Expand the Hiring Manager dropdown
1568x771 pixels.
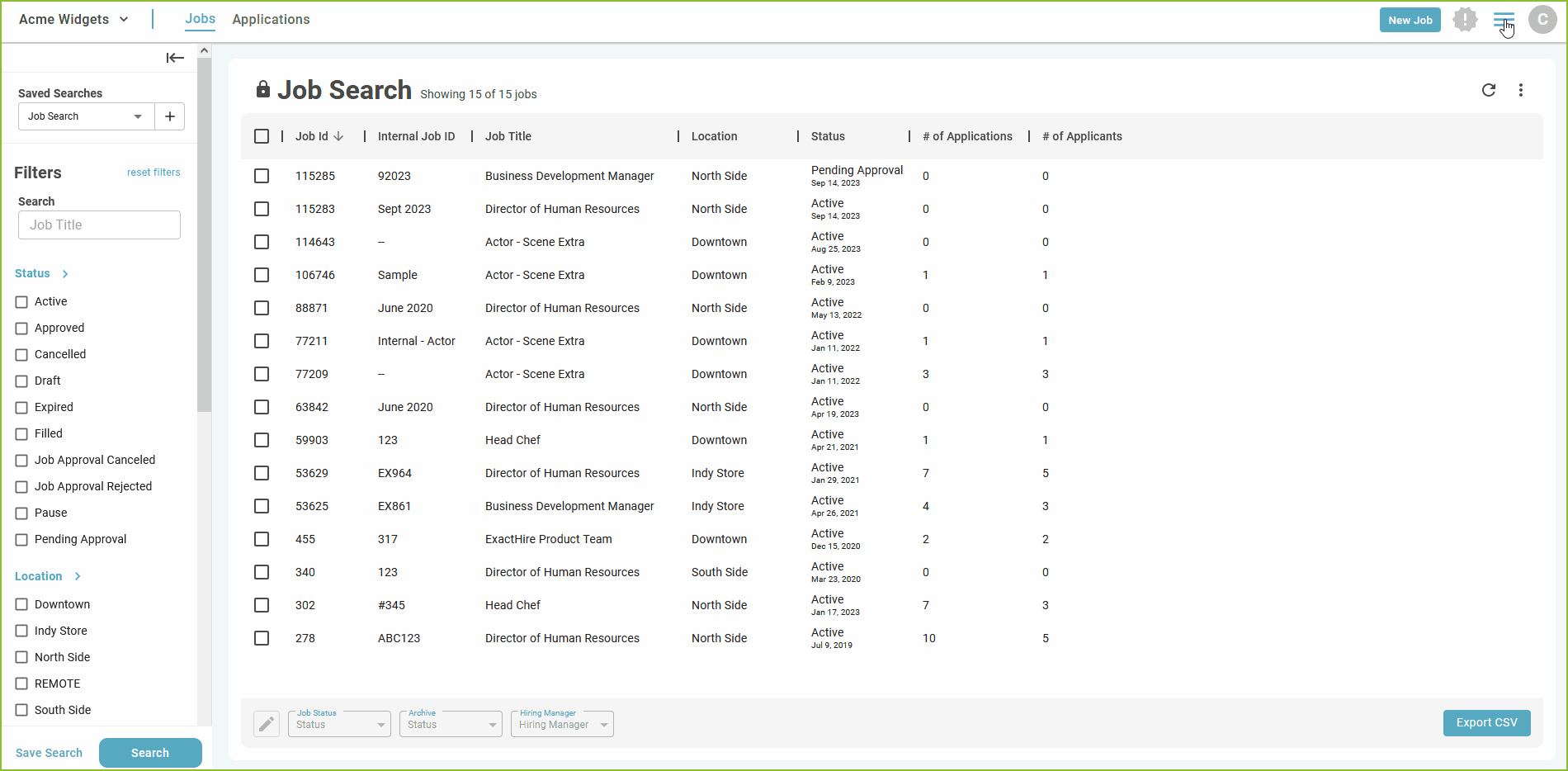coord(562,724)
